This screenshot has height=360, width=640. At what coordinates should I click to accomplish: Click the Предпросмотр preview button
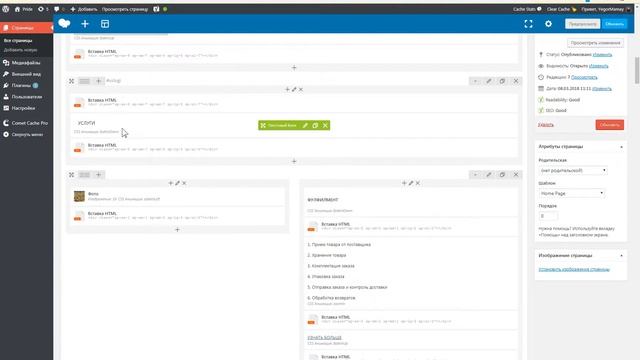pos(582,24)
